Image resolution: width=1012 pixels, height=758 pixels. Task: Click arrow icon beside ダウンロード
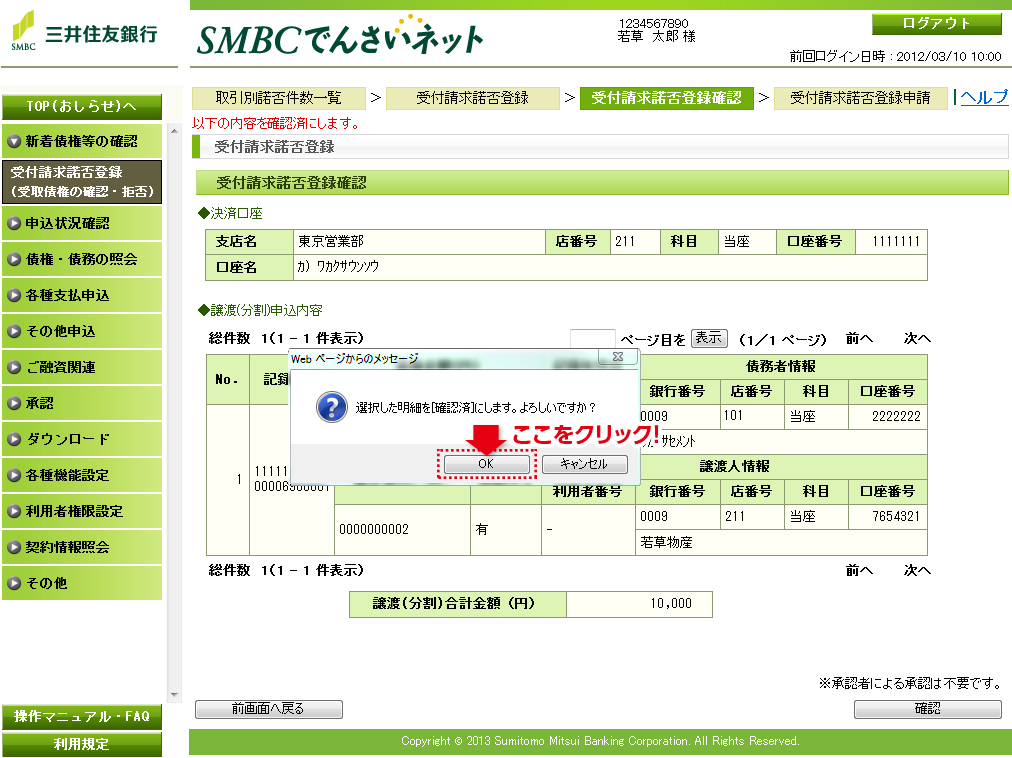14,440
